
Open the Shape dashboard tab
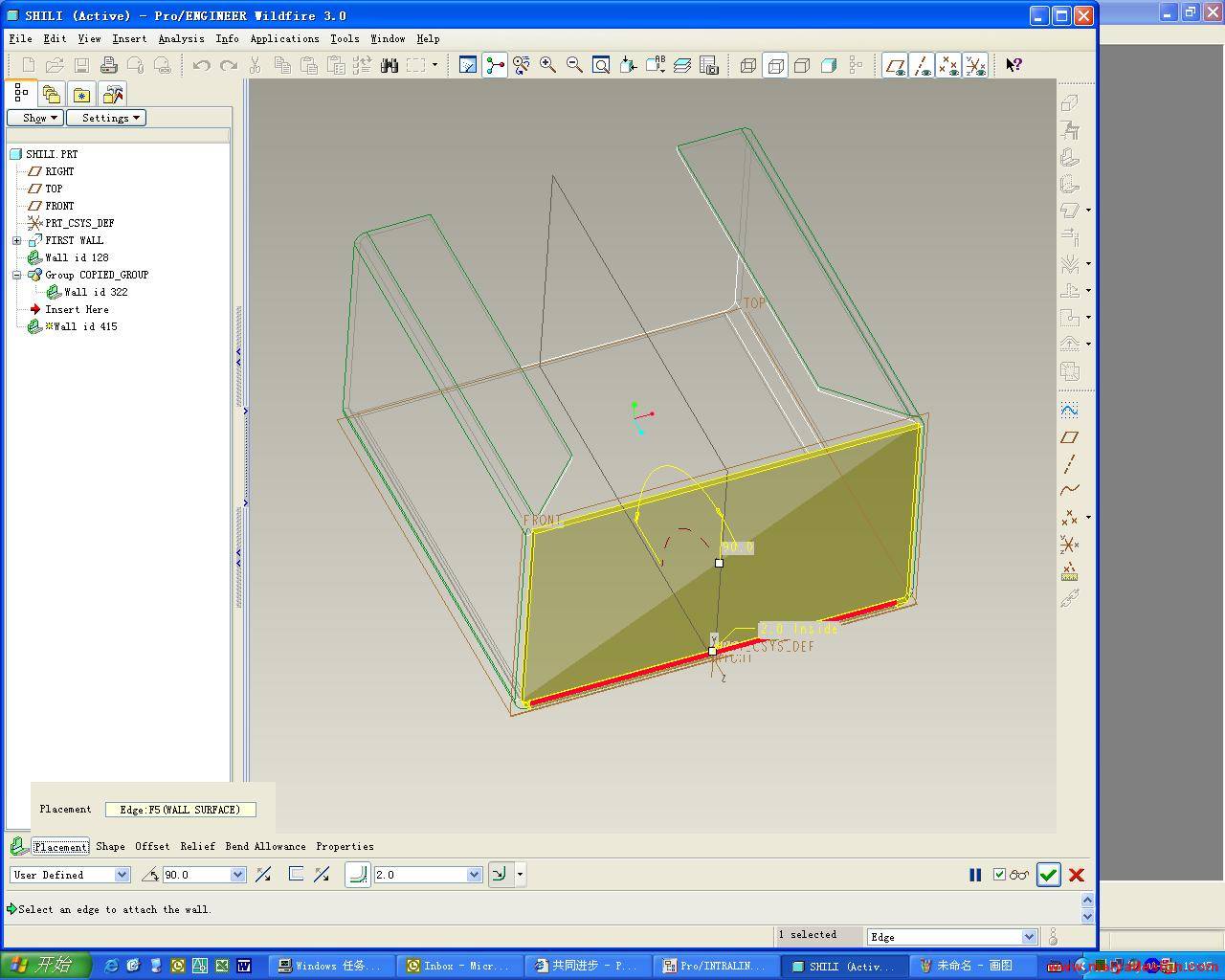(x=110, y=846)
